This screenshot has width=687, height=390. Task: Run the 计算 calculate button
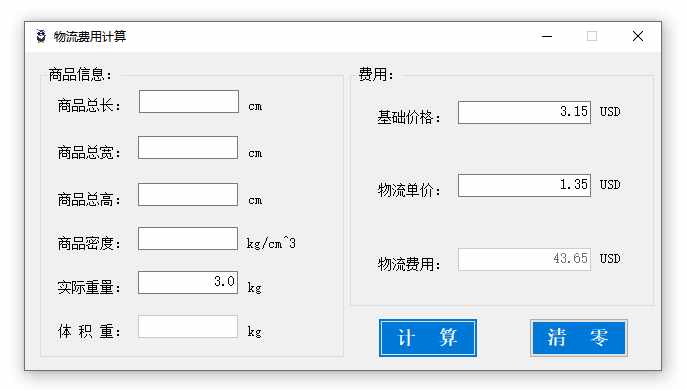pos(428,338)
